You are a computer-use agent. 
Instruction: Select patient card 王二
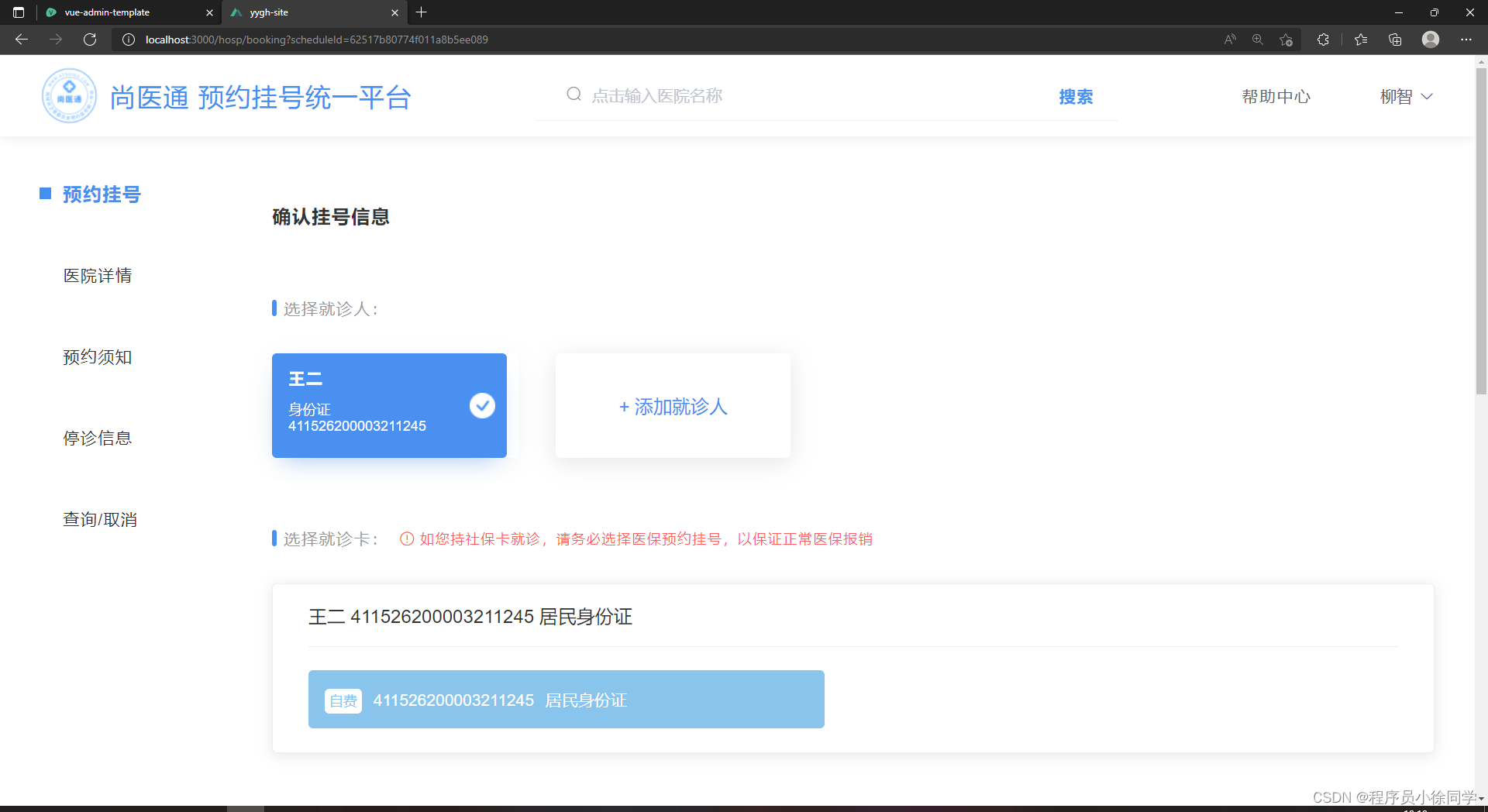click(389, 405)
